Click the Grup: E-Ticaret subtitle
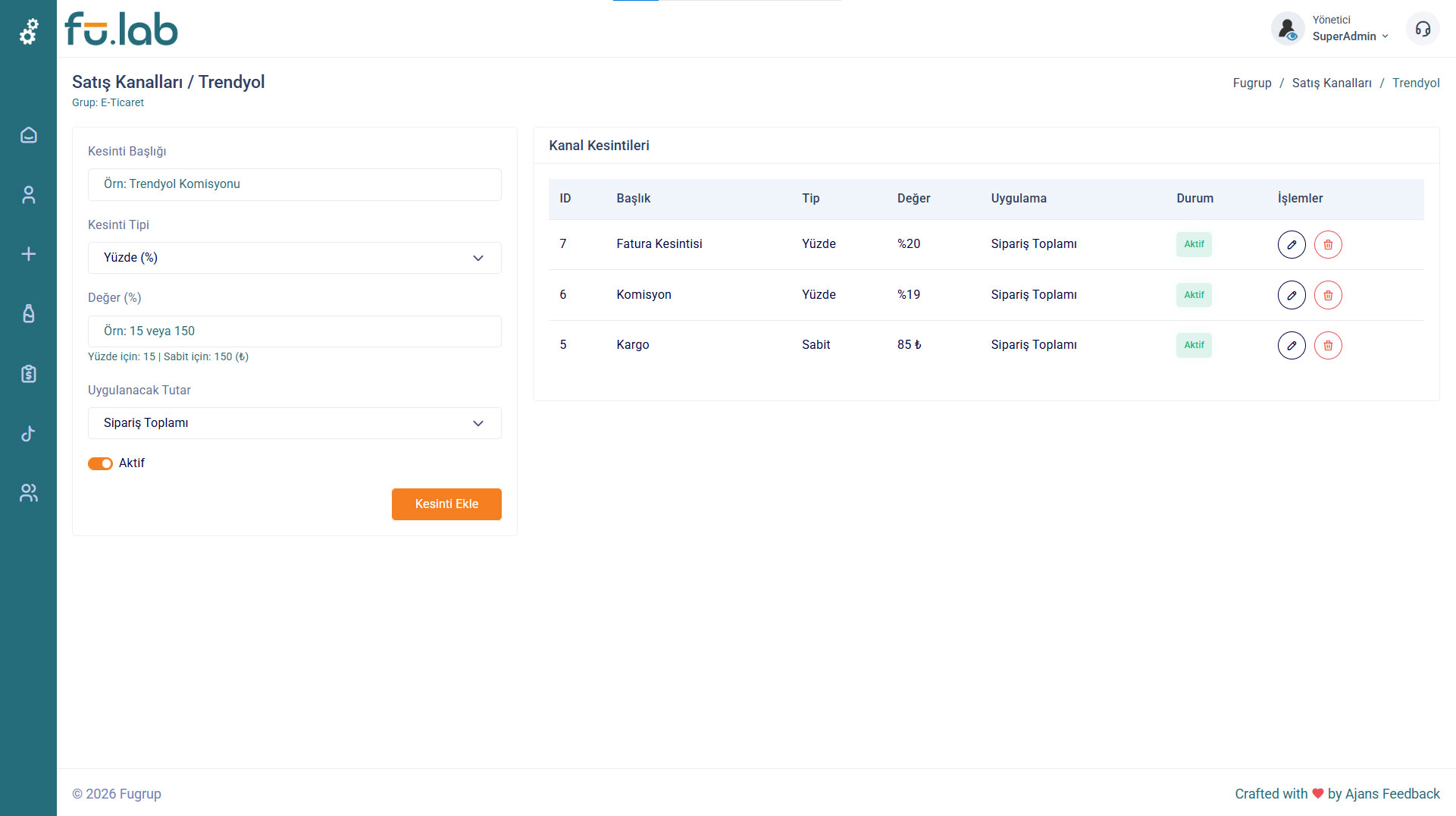The image size is (1456, 816). [108, 103]
